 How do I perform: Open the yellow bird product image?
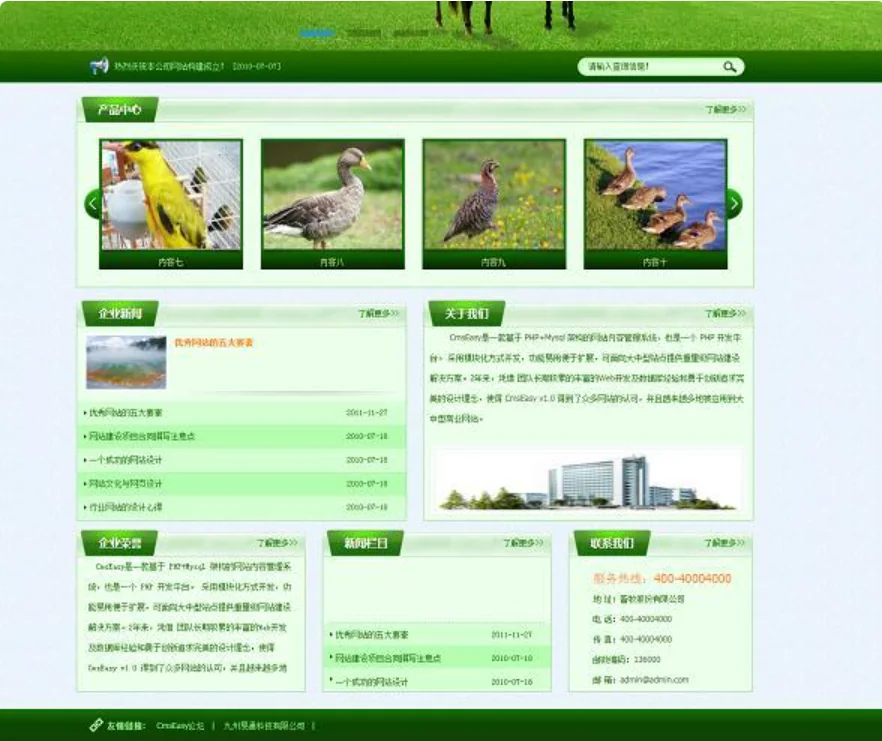pos(171,195)
